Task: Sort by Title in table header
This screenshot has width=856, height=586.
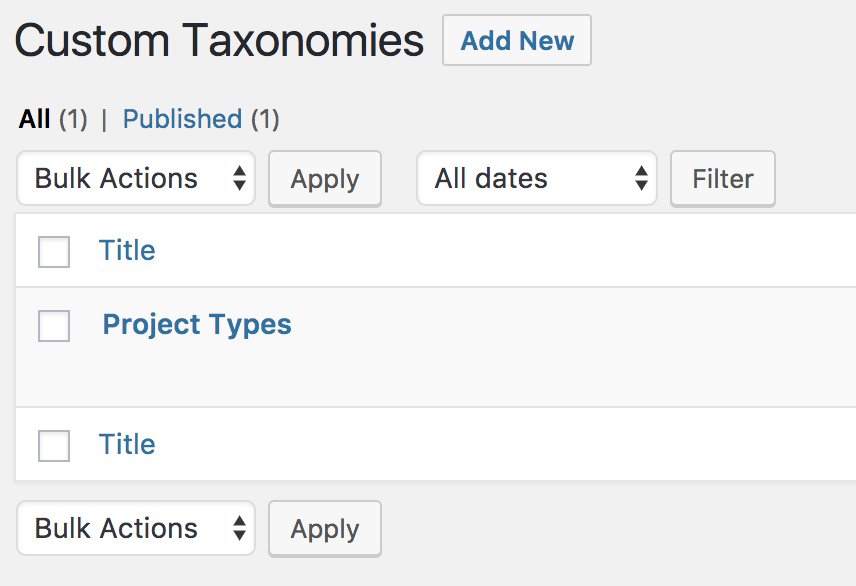Action: (127, 251)
